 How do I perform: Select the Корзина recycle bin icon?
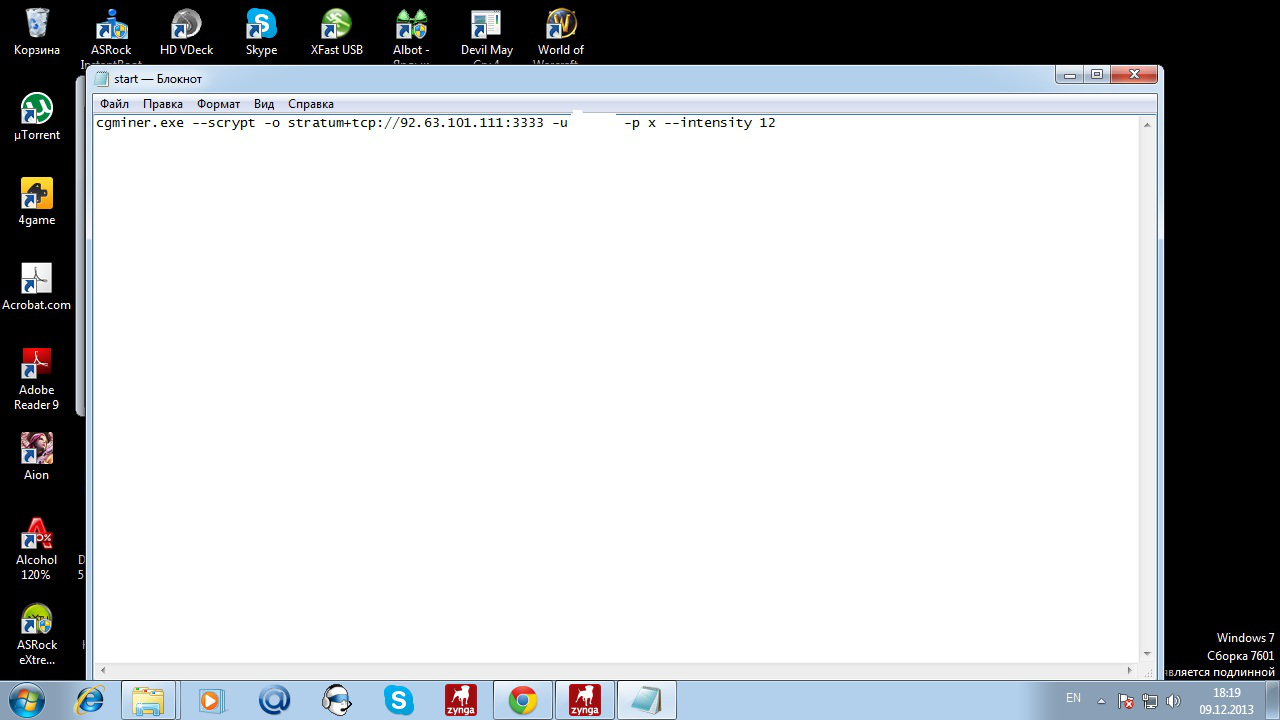click(37, 25)
